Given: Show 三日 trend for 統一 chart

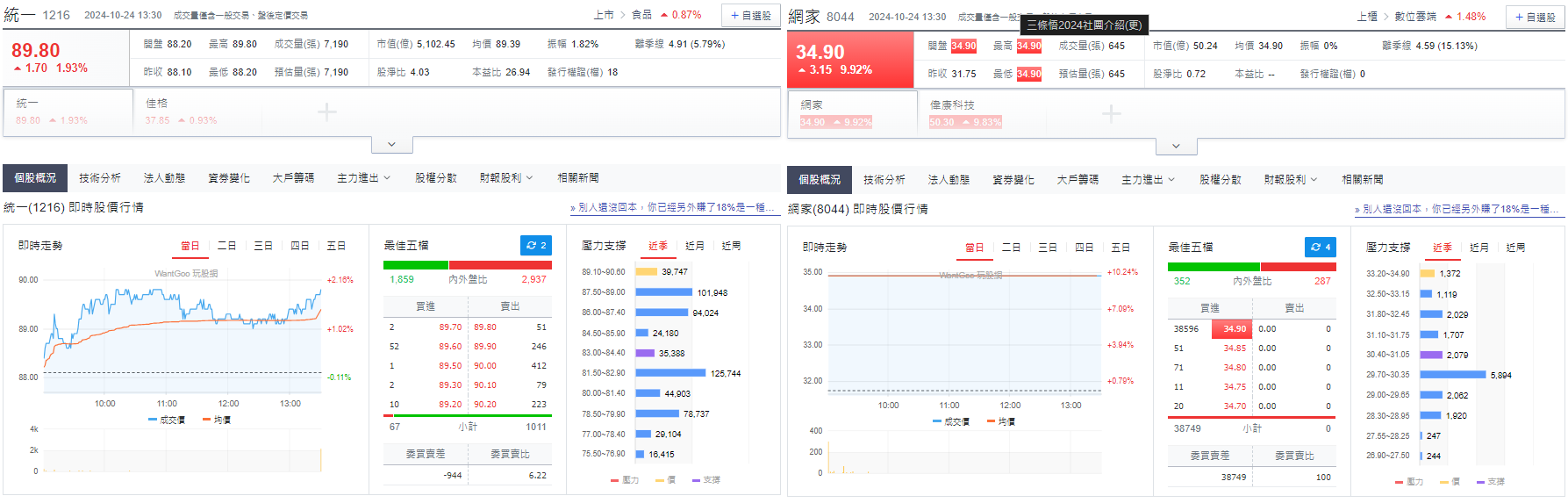Looking at the screenshot, I should pyautogui.click(x=263, y=246).
